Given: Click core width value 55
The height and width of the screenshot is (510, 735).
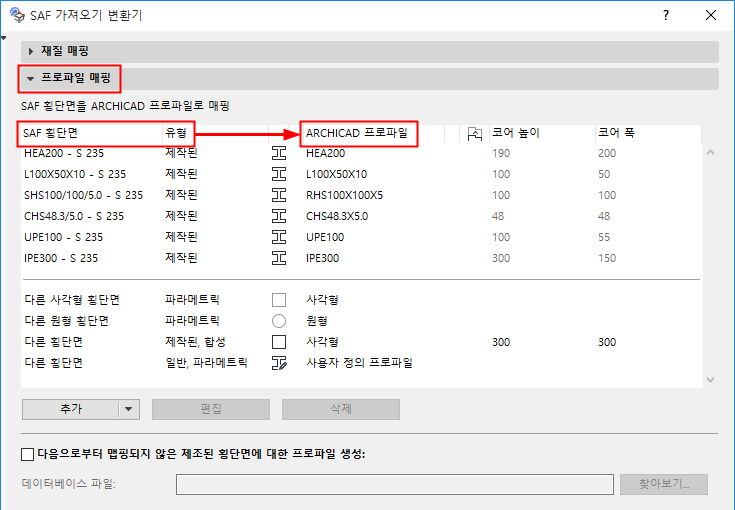Looking at the screenshot, I should click(604, 237).
